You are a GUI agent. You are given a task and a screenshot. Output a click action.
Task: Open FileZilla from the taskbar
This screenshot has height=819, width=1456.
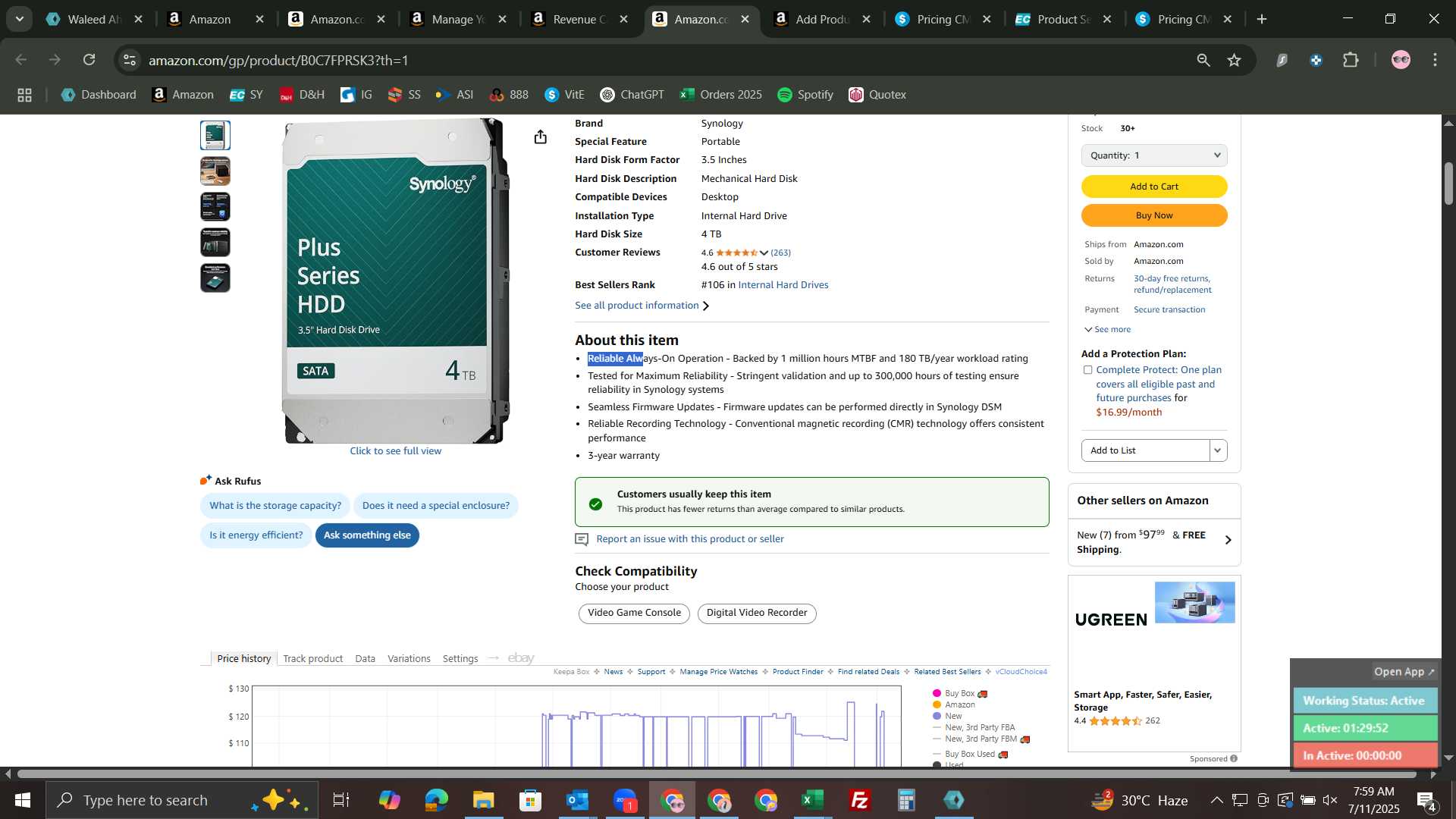click(x=859, y=800)
